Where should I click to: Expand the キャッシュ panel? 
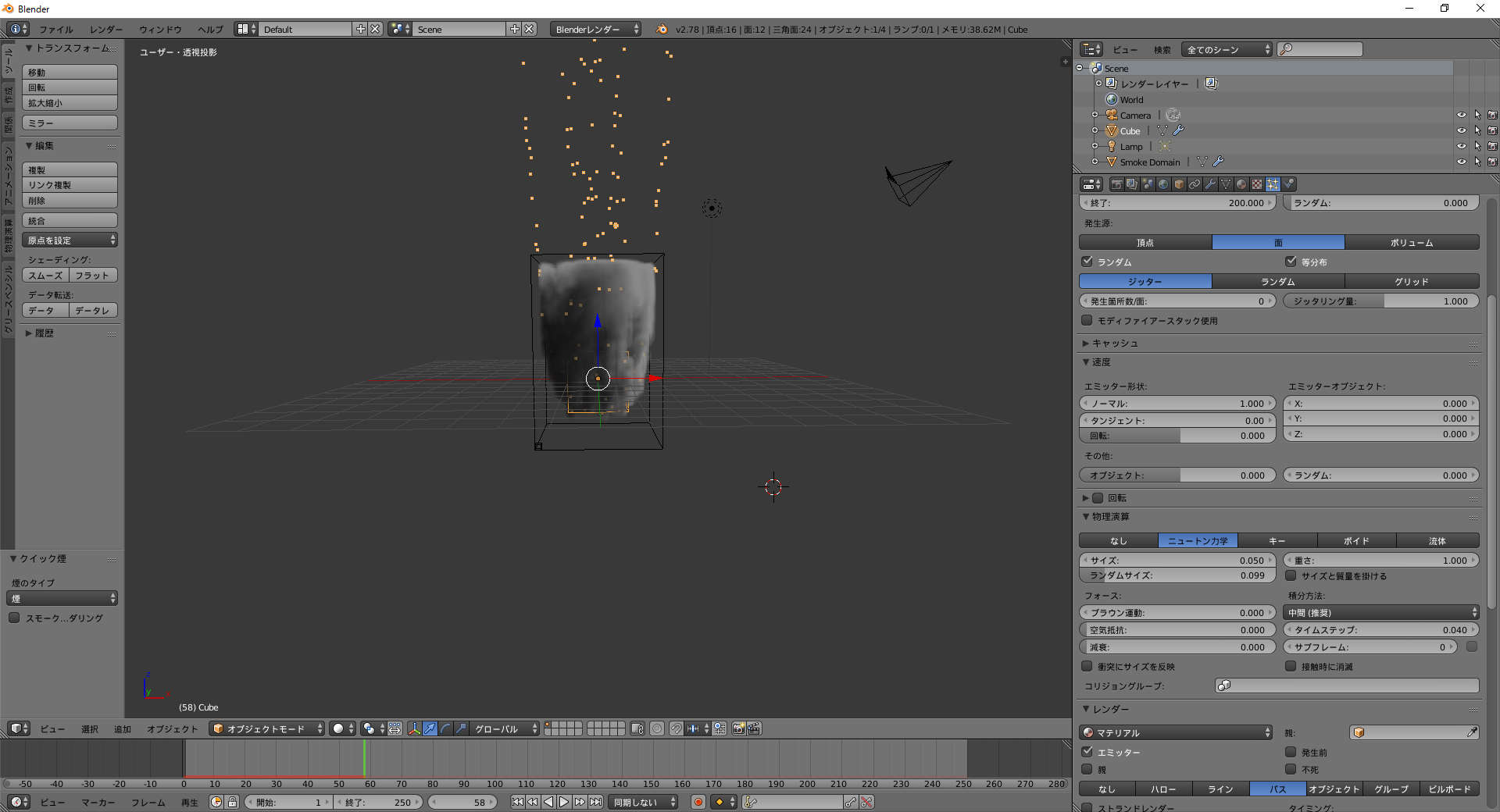pyautogui.click(x=1115, y=344)
